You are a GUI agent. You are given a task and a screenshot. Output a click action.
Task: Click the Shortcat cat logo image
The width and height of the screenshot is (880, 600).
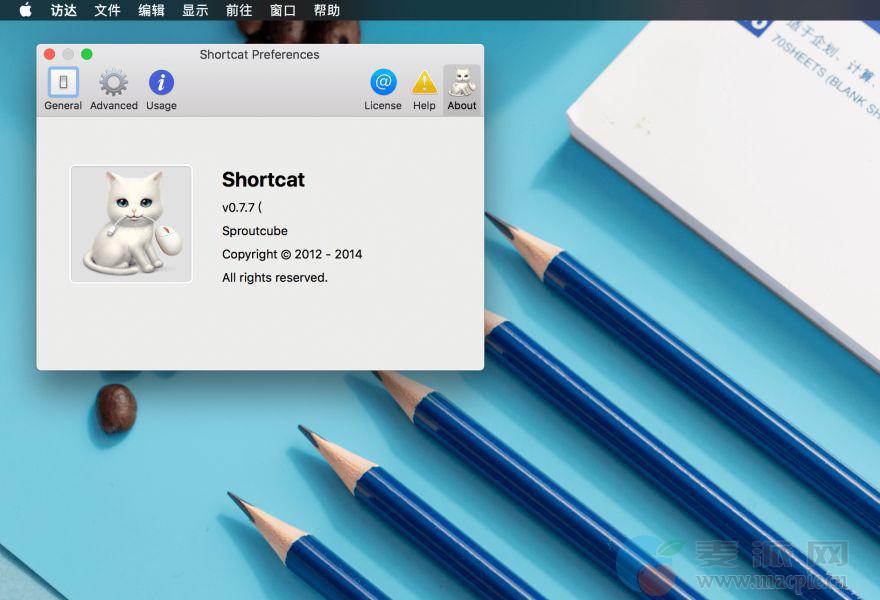[x=131, y=224]
